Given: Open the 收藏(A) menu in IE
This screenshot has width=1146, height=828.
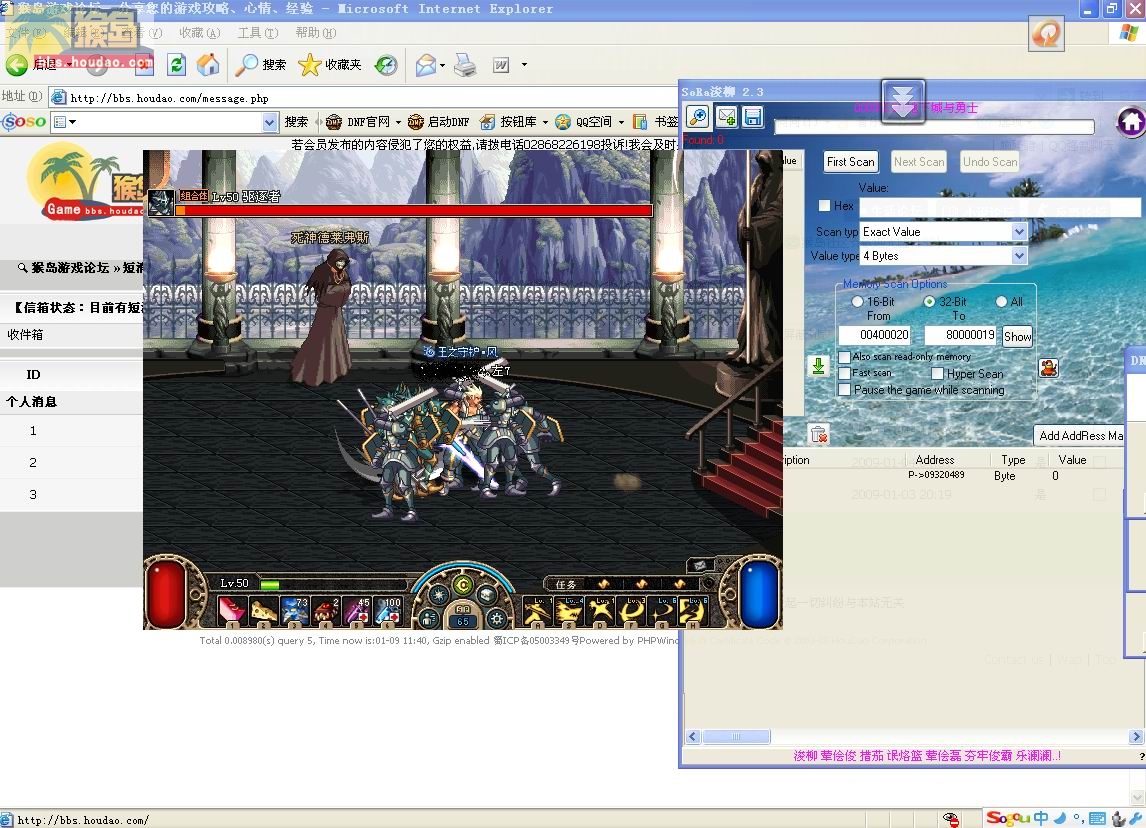Looking at the screenshot, I should click(x=200, y=33).
